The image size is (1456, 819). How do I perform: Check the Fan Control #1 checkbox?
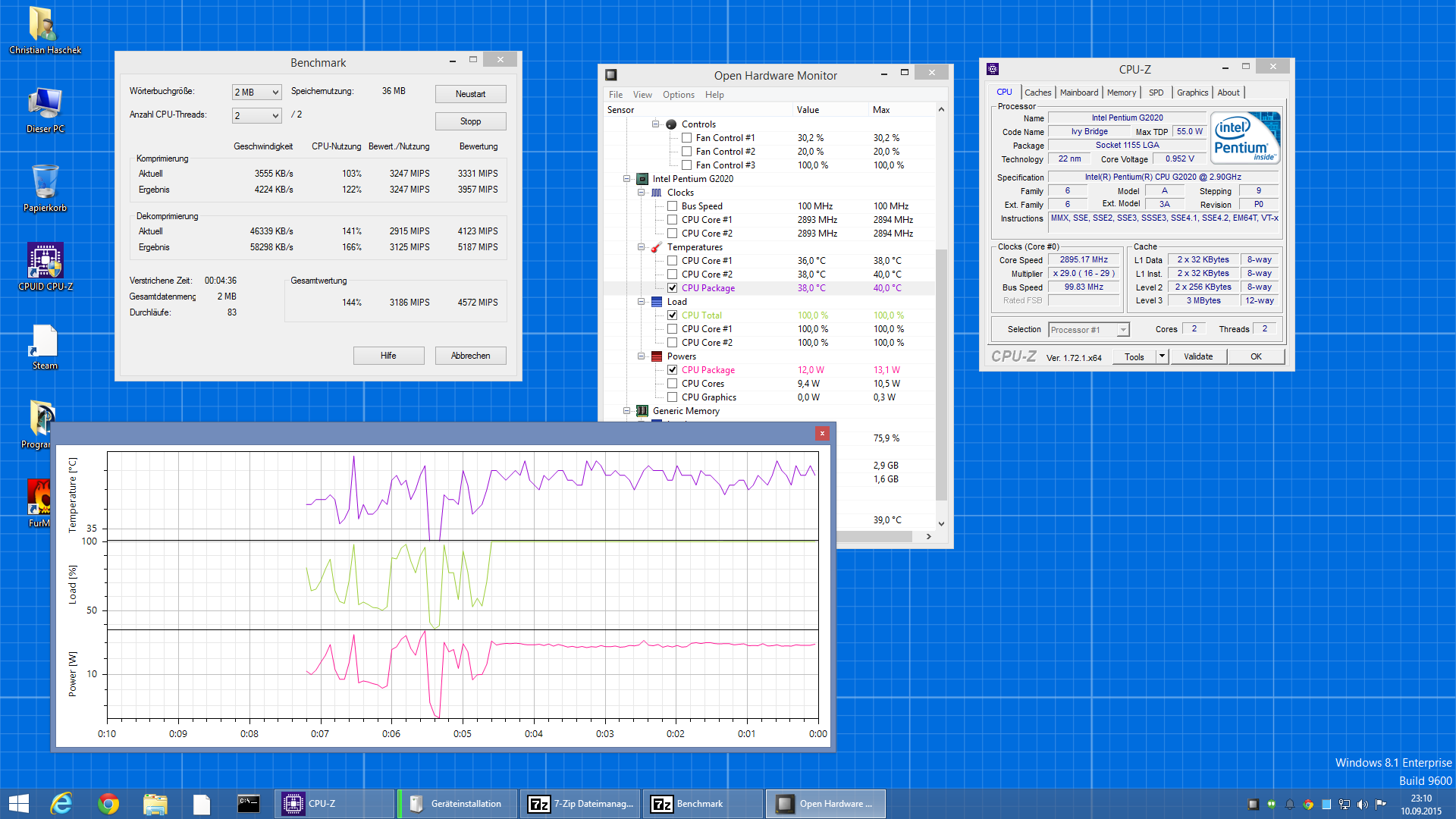(x=686, y=138)
